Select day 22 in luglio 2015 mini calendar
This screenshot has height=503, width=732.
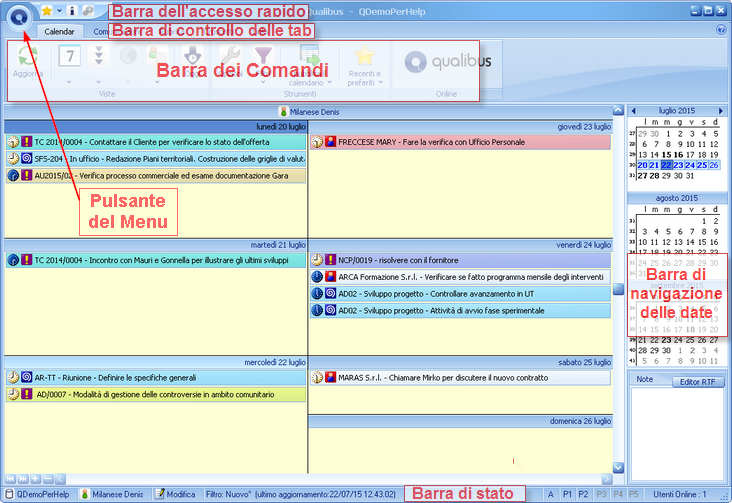(x=667, y=165)
